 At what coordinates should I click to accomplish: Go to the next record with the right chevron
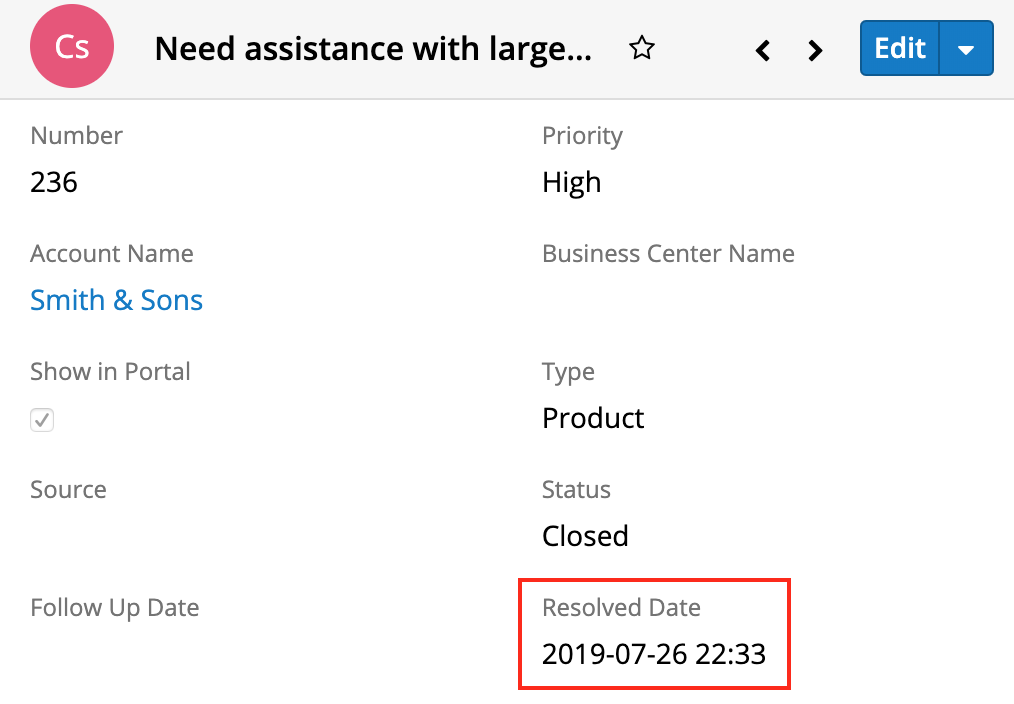coord(816,49)
